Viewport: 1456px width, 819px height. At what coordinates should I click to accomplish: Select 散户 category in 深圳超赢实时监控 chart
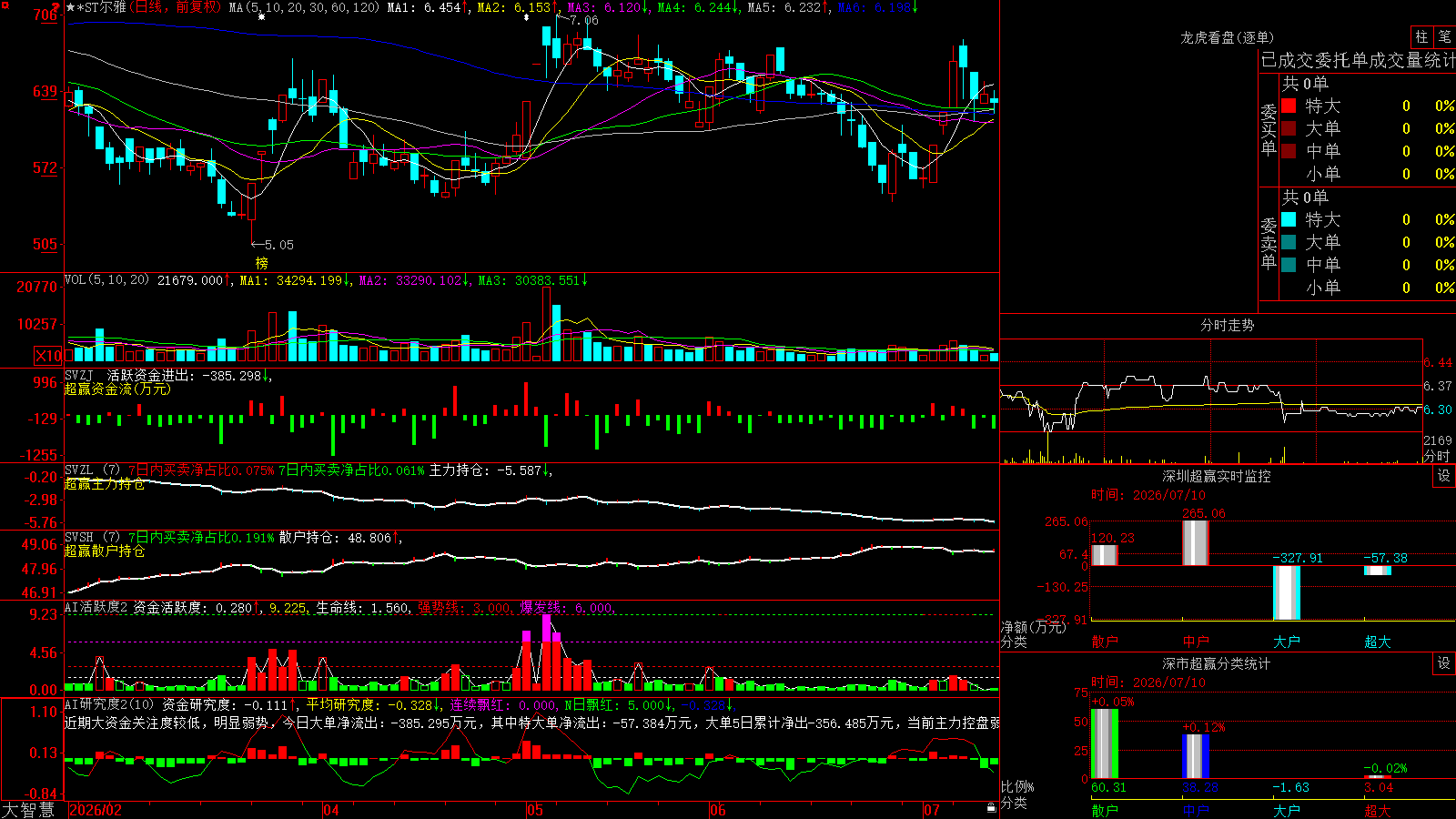1105,642
